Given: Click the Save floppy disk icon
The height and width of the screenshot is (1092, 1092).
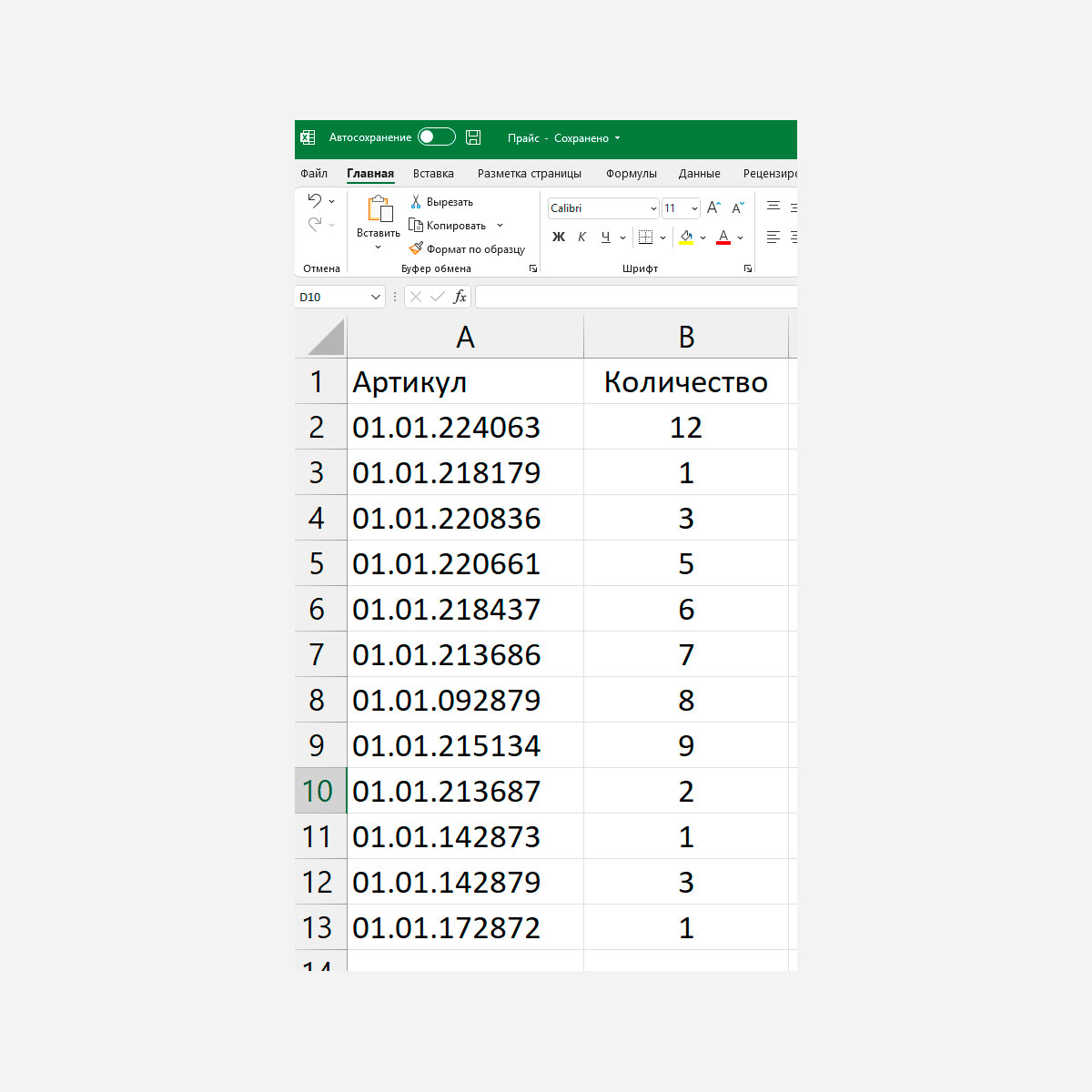Looking at the screenshot, I should [473, 137].
